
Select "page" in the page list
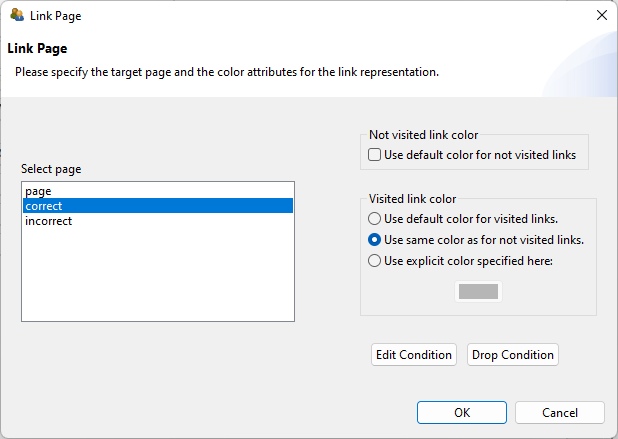(x=38, y=190)
